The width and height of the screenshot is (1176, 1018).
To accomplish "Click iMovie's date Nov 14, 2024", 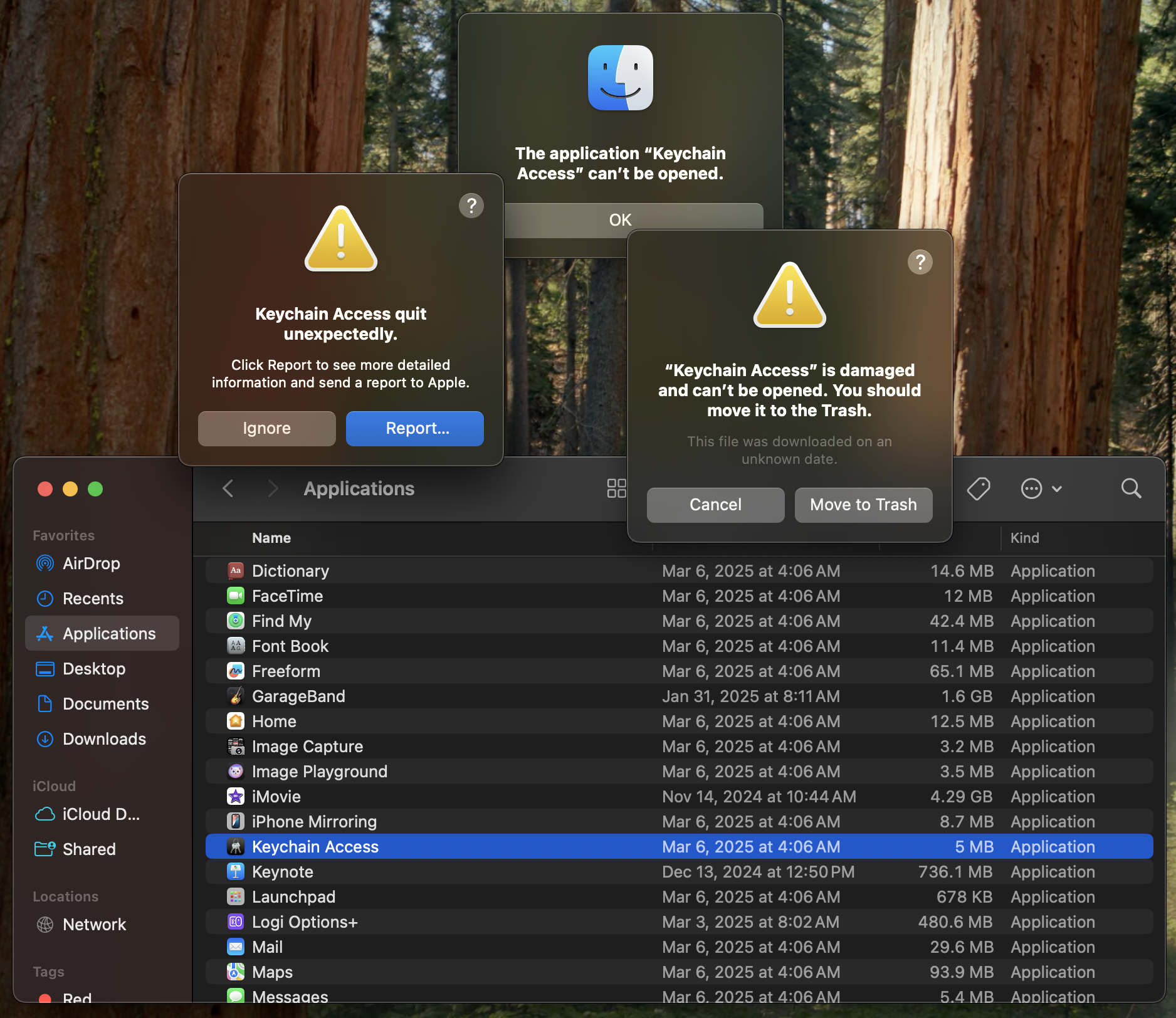I will (759, 796).
